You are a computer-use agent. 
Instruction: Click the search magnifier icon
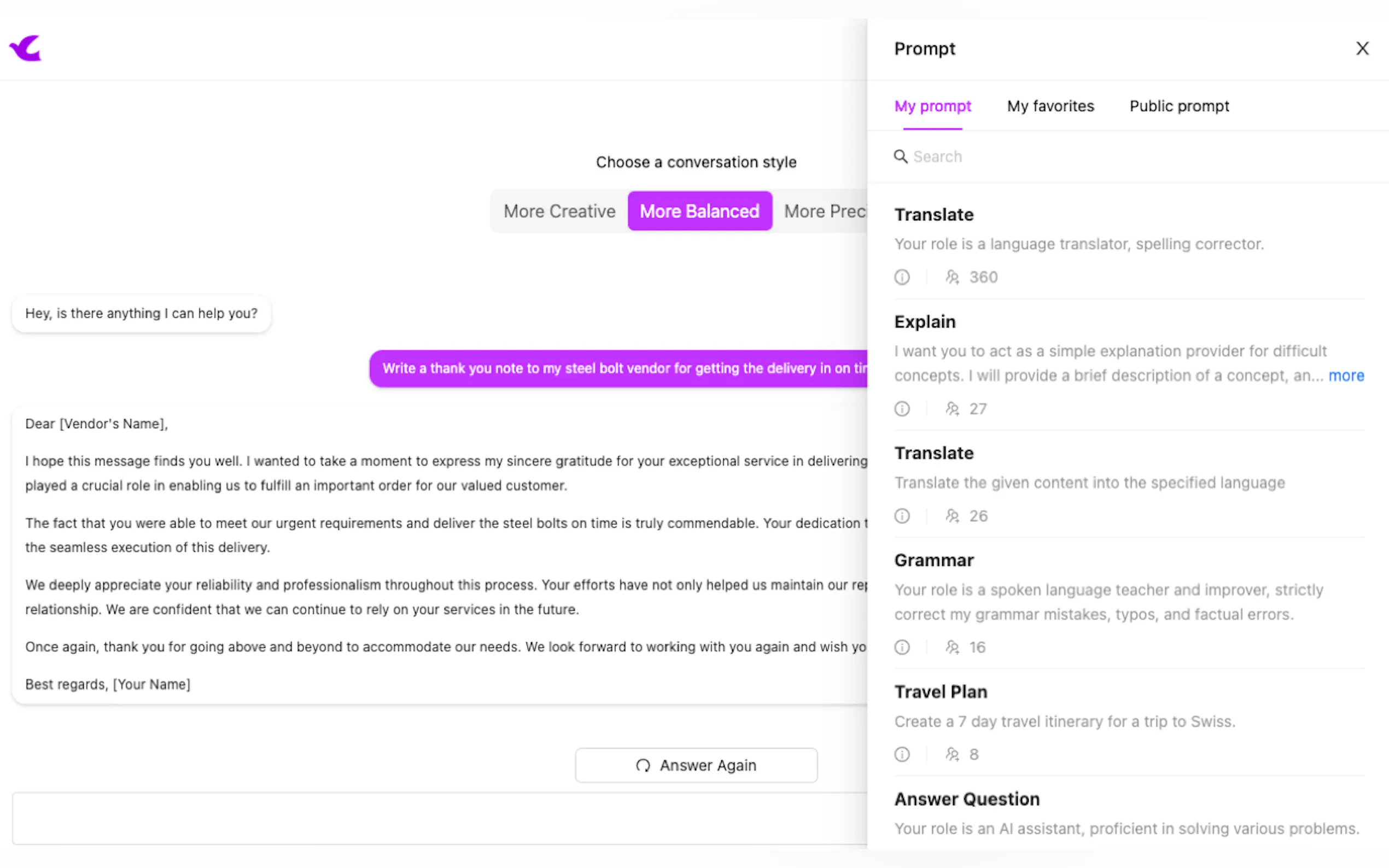coord(900,156)
